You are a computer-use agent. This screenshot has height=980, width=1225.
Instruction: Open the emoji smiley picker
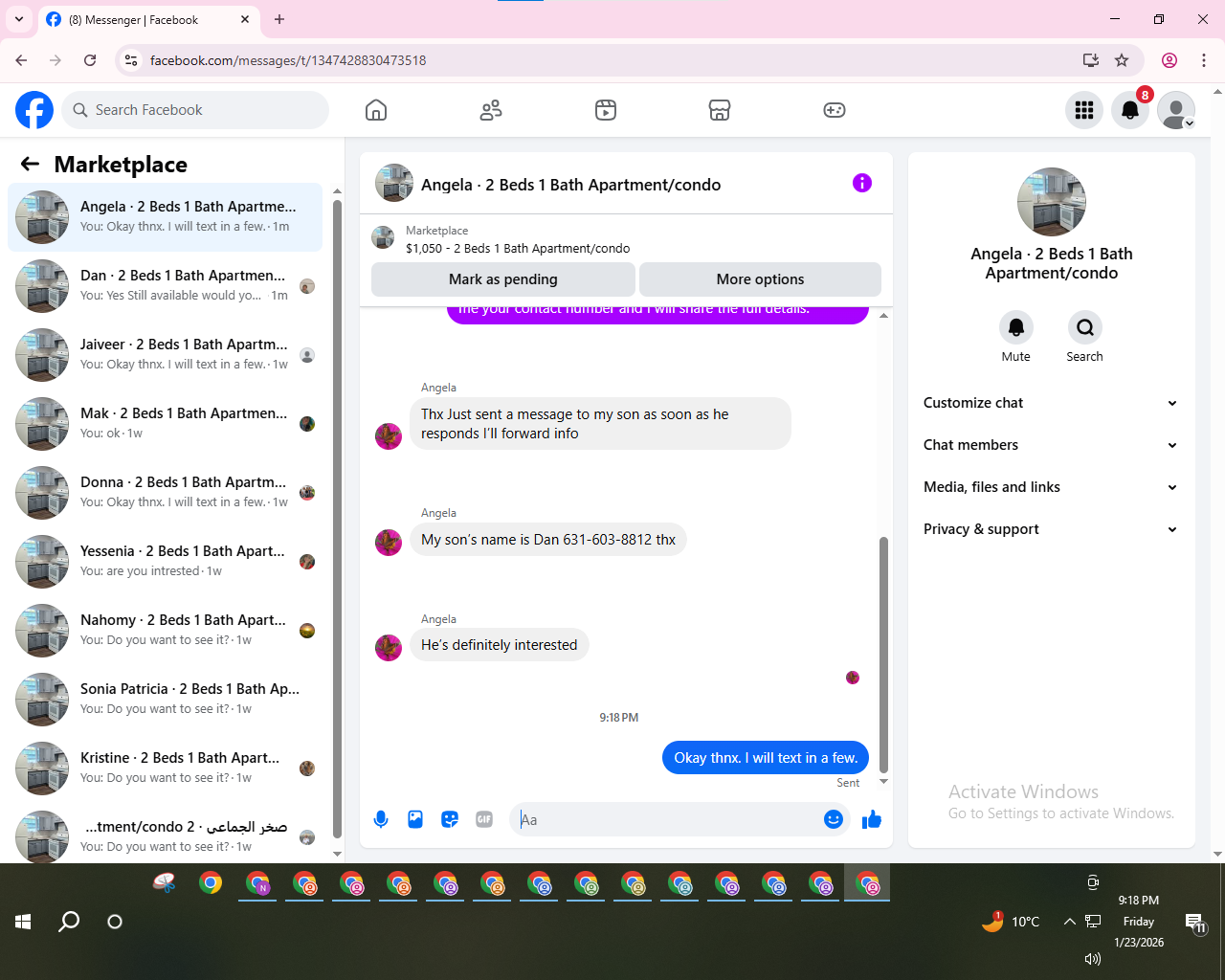834,819
